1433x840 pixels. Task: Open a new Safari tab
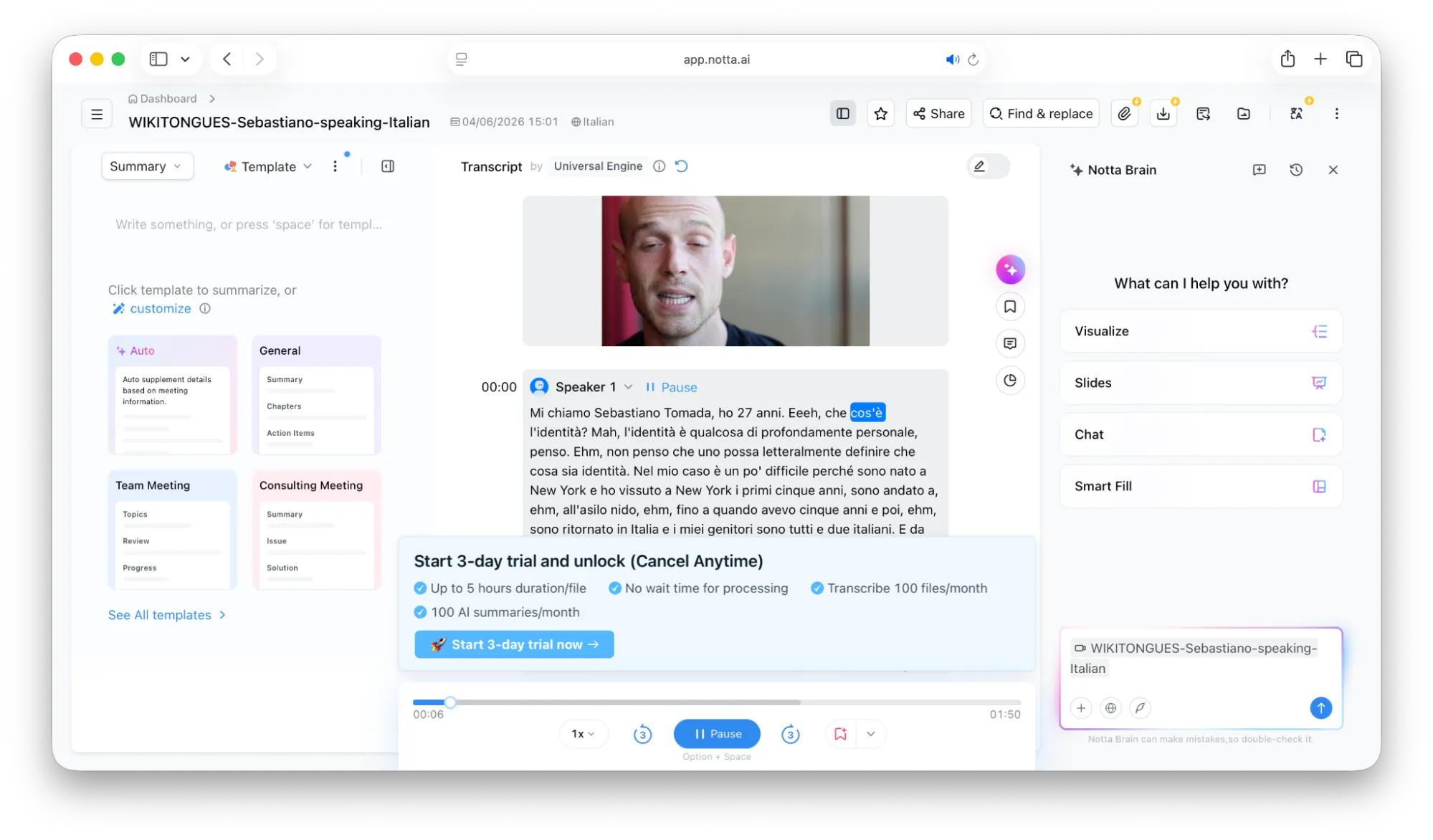click(x=1320, y=59)
